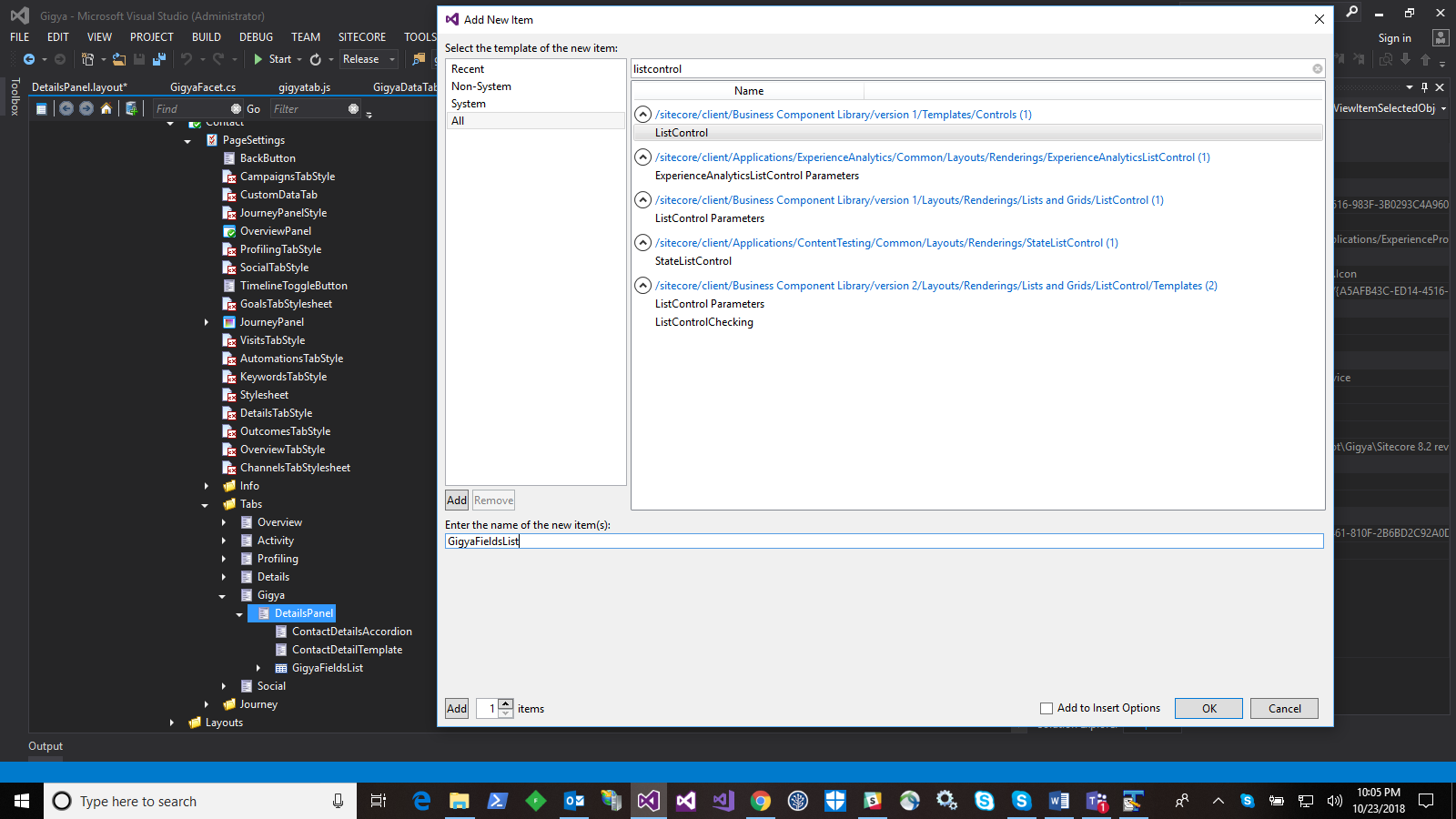Click the Refresh browser link icon
Image resolution: width=1456 pixels, height=819 pixels.
click(315, 59)
